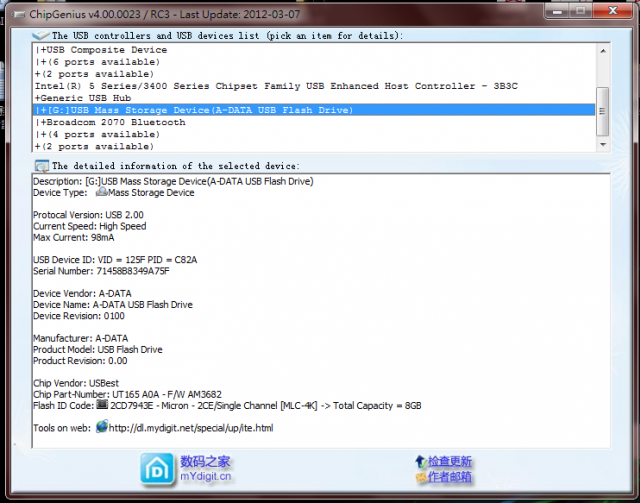The width and height of the screenshot is (640, 503).
Task: Click the device list scrollbar thumb
Action: click(x=602, y=111)
